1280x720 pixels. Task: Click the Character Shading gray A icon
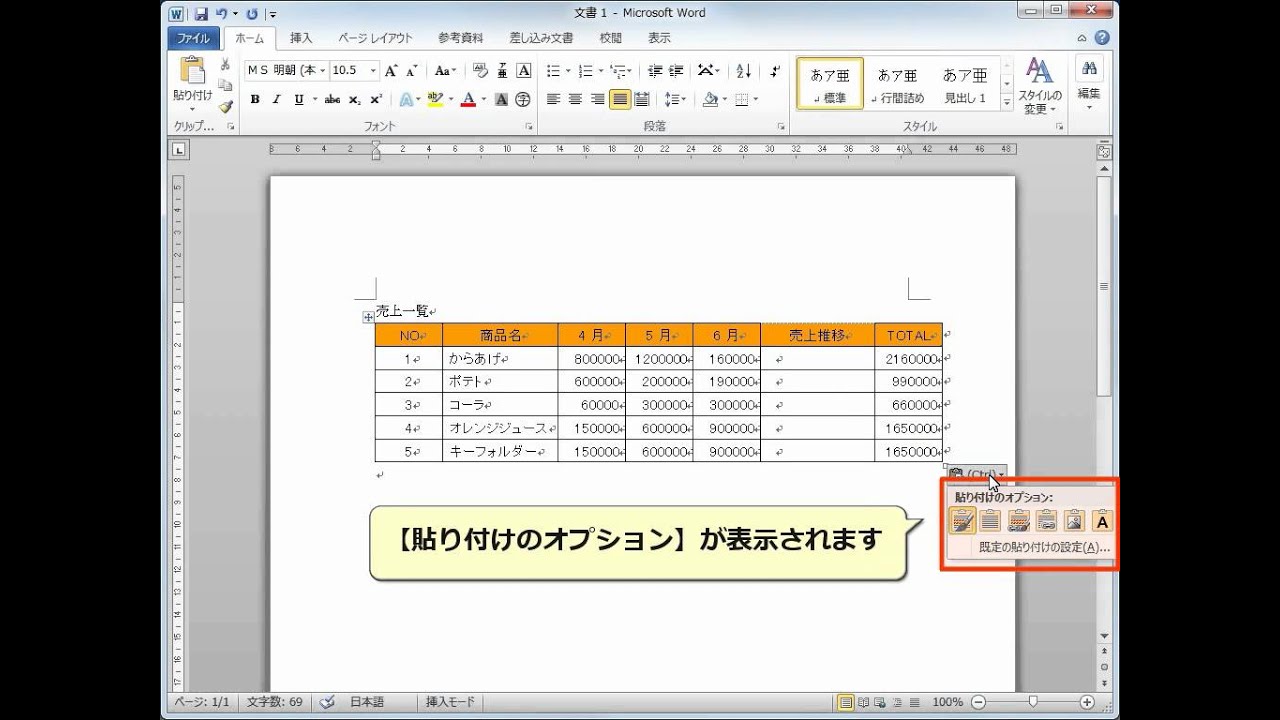click(501, 99)
